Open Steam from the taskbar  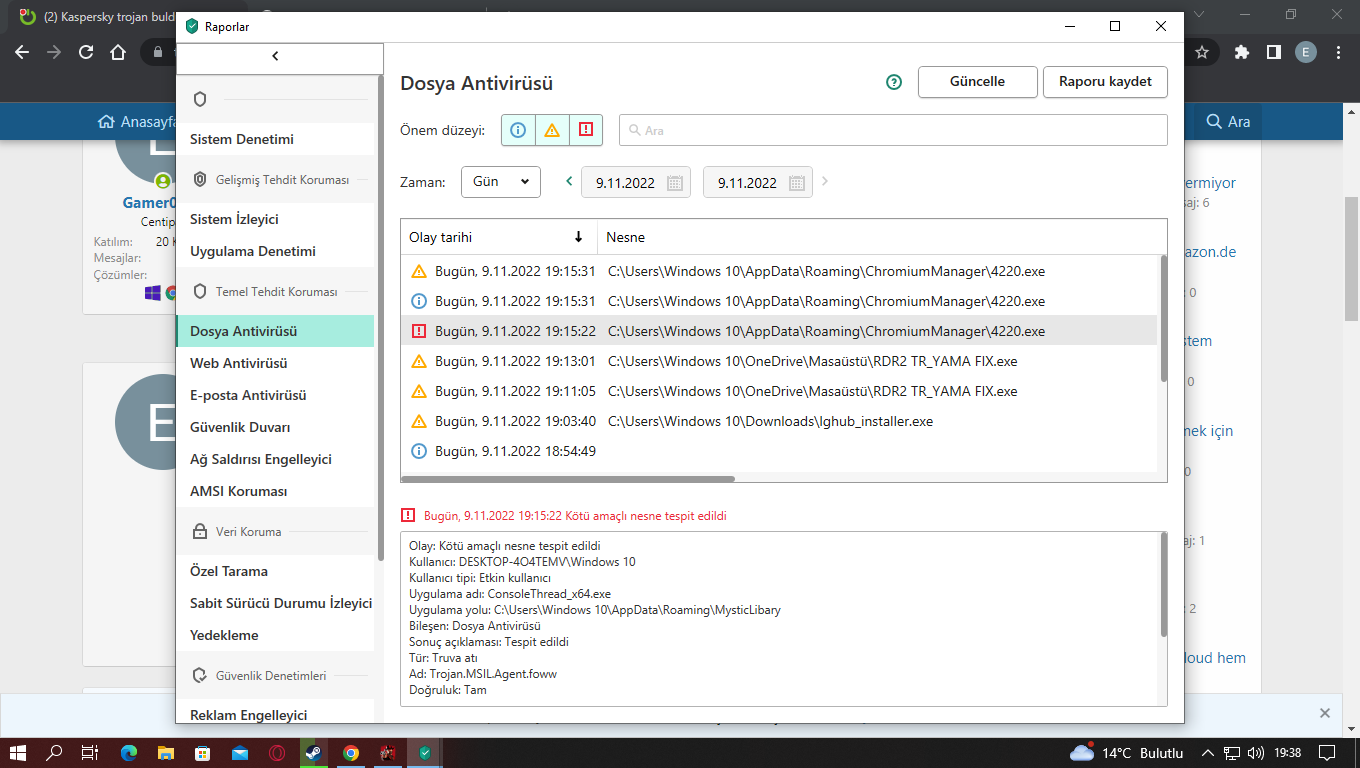pos(313,753)
